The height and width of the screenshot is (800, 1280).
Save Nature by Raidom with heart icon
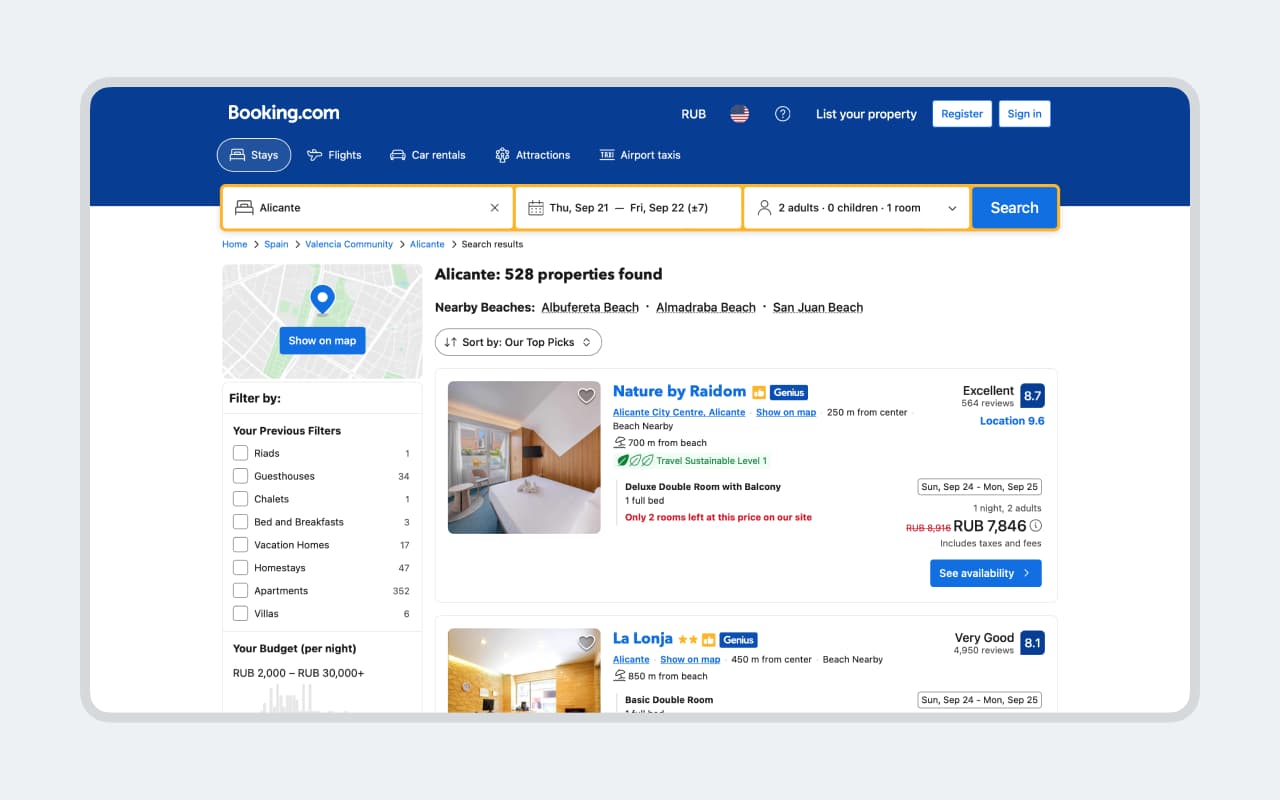tap(586, 396)
